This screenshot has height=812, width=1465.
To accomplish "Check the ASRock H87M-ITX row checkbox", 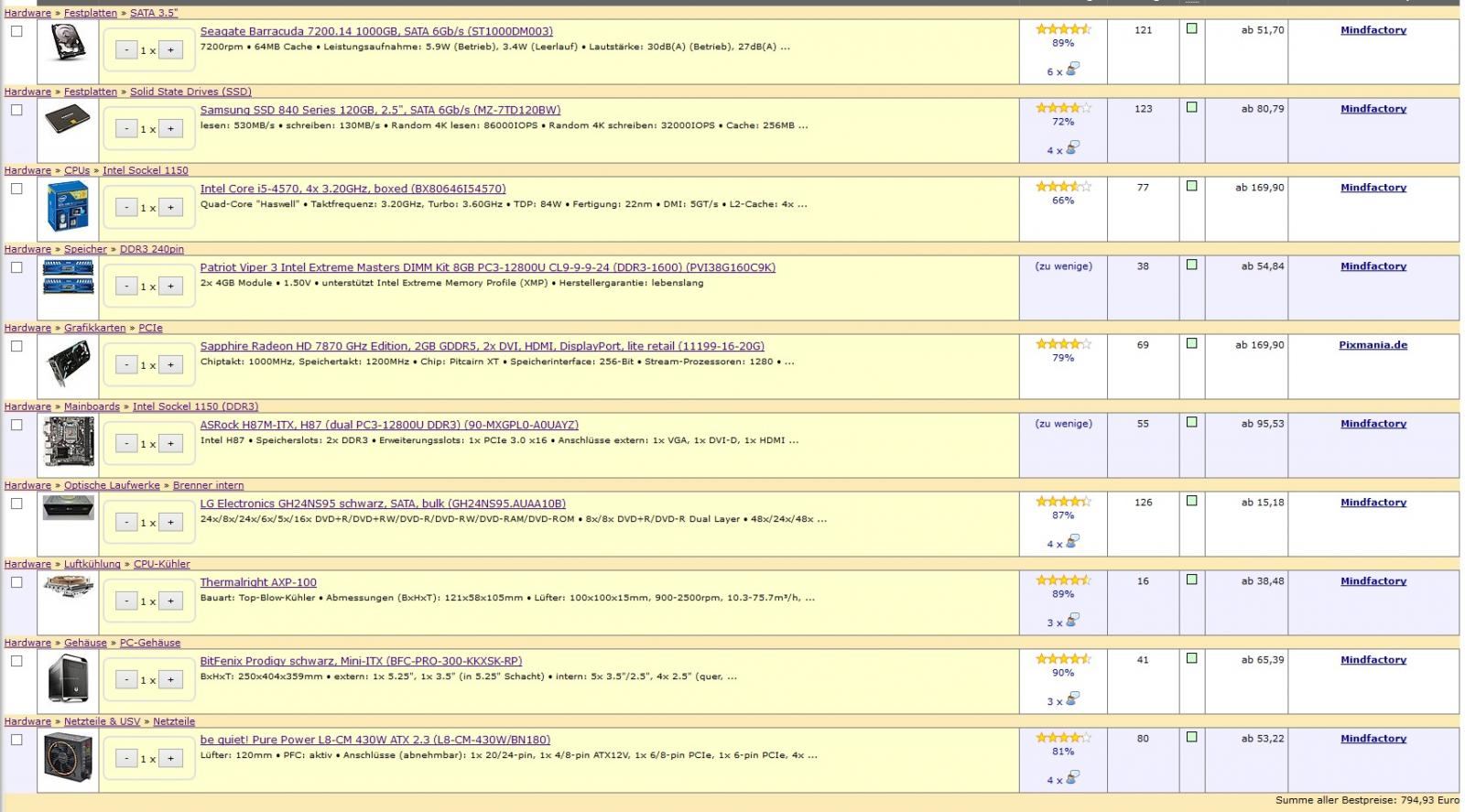I will click(16, 425).
